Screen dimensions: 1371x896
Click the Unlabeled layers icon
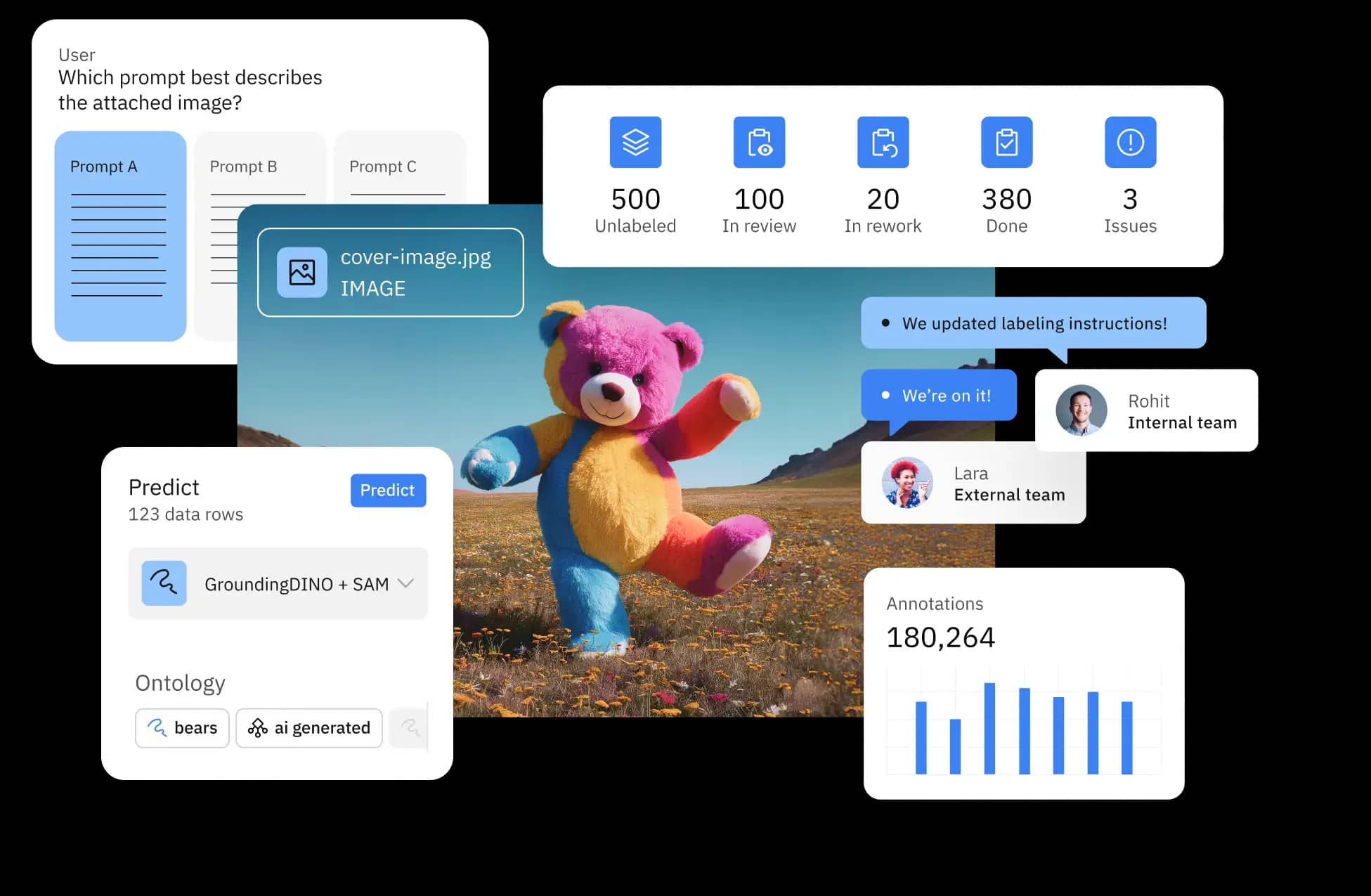tap(635, 142)
